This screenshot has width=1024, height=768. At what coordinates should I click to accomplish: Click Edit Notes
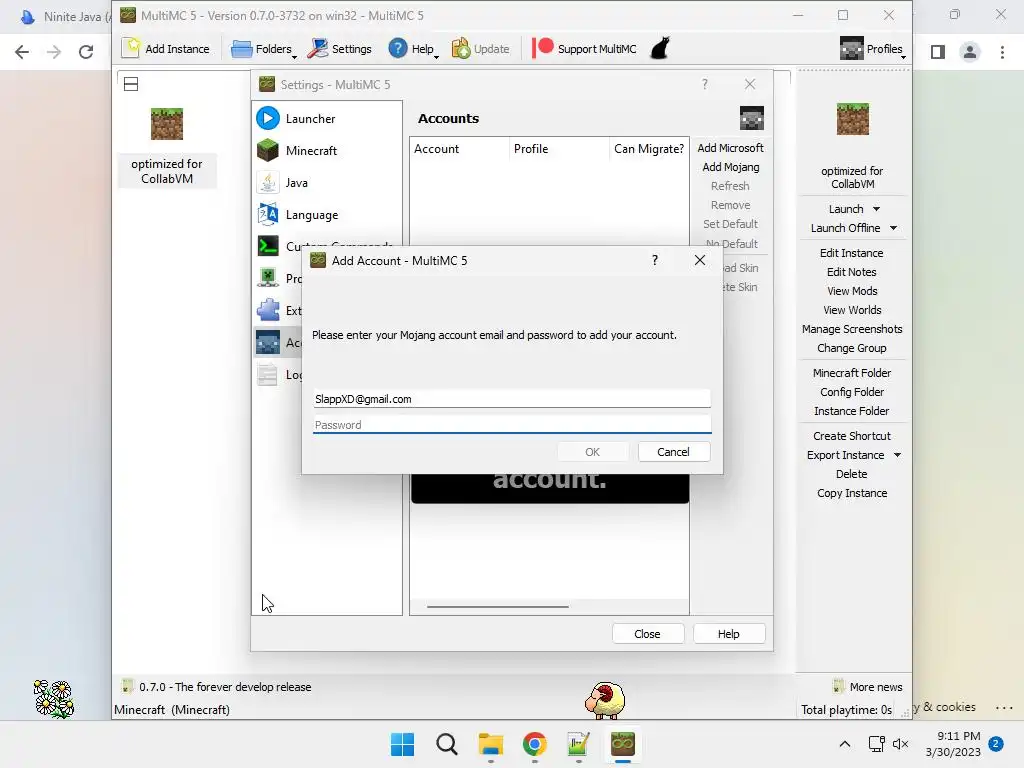coord(852,272)
